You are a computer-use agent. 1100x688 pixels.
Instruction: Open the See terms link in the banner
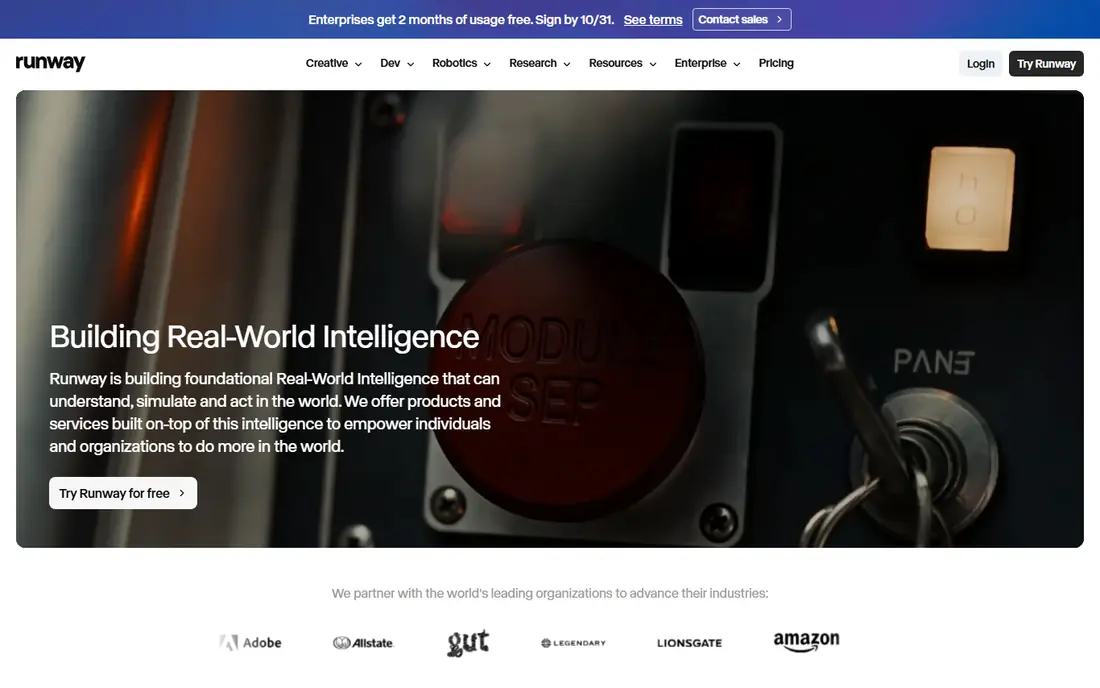coord(653,20)
